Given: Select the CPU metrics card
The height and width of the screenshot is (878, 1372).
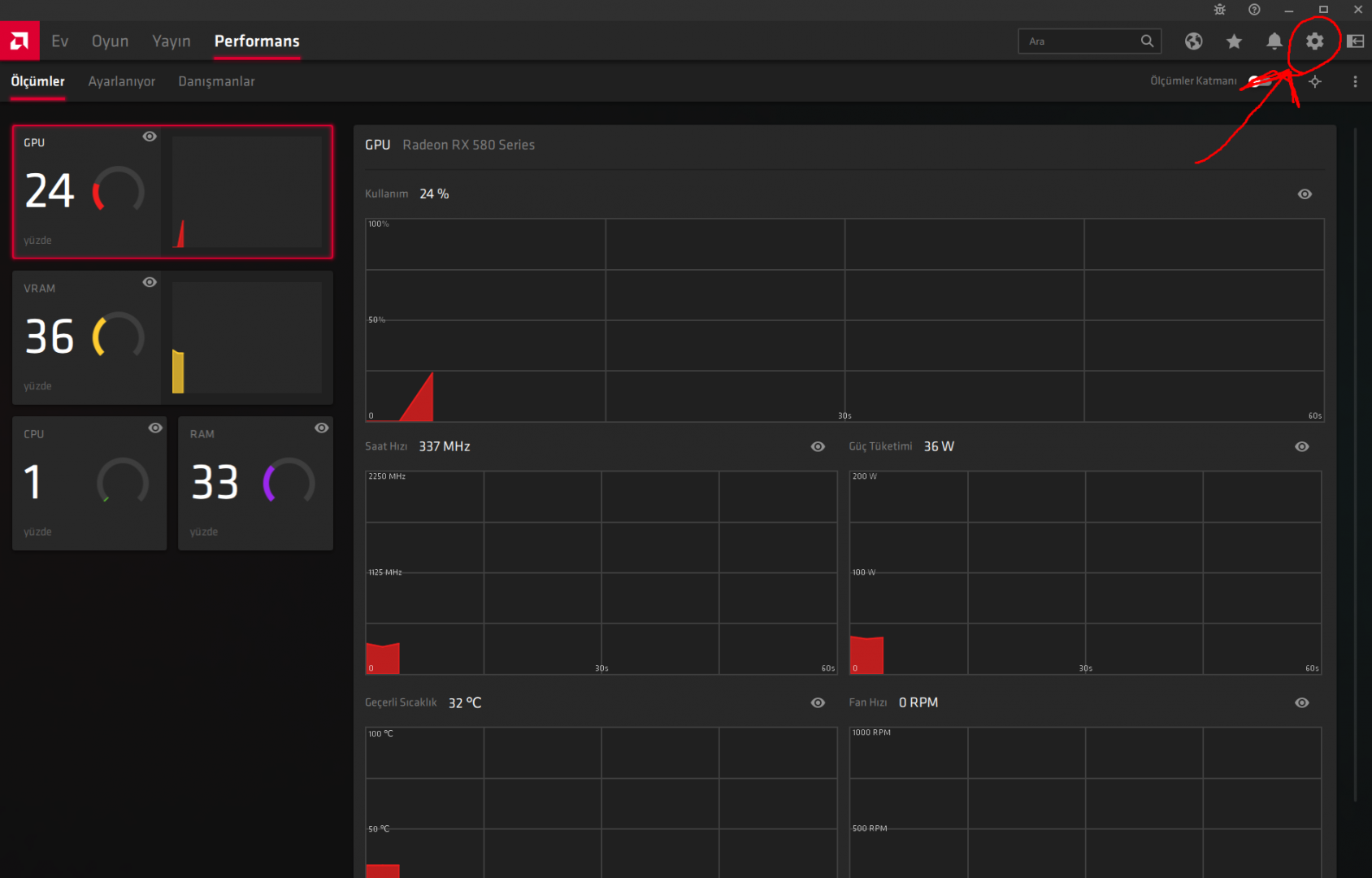Looking at the screenshot, I should click(x=89, y=483).
